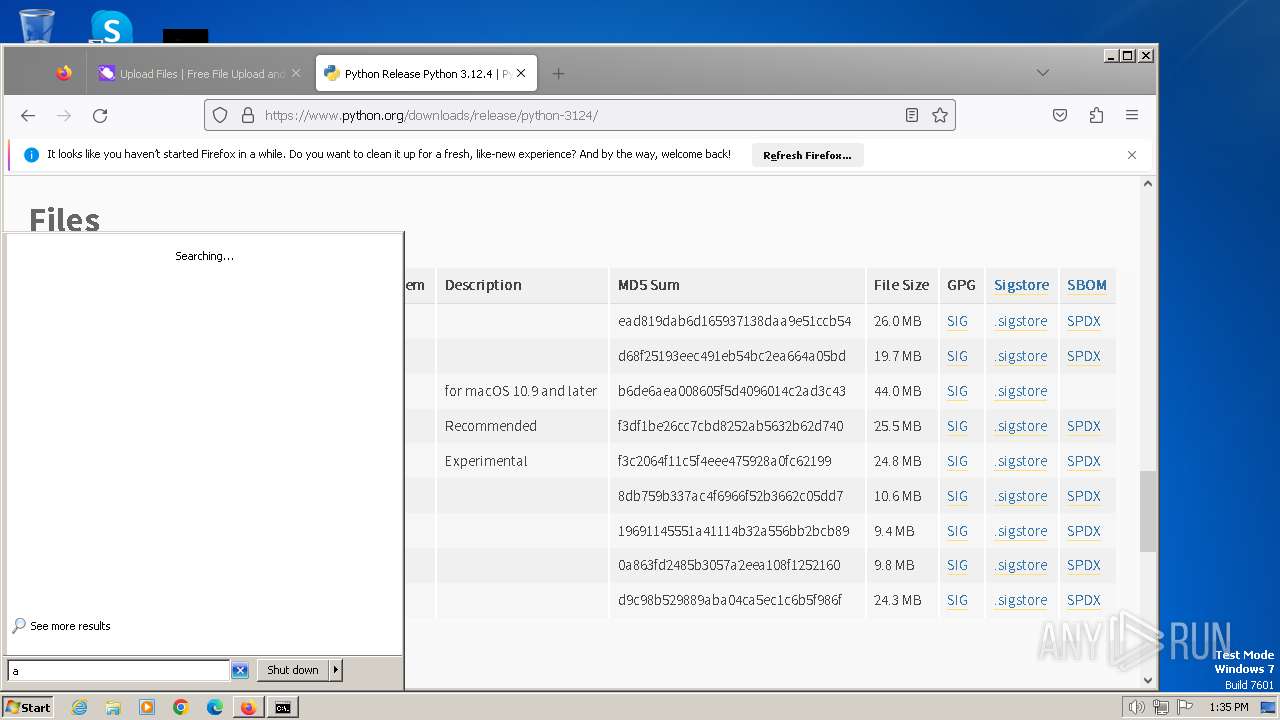Click the Start button
The height and width of the screenshot is (720, 1280).
click(x=28, y=707)
